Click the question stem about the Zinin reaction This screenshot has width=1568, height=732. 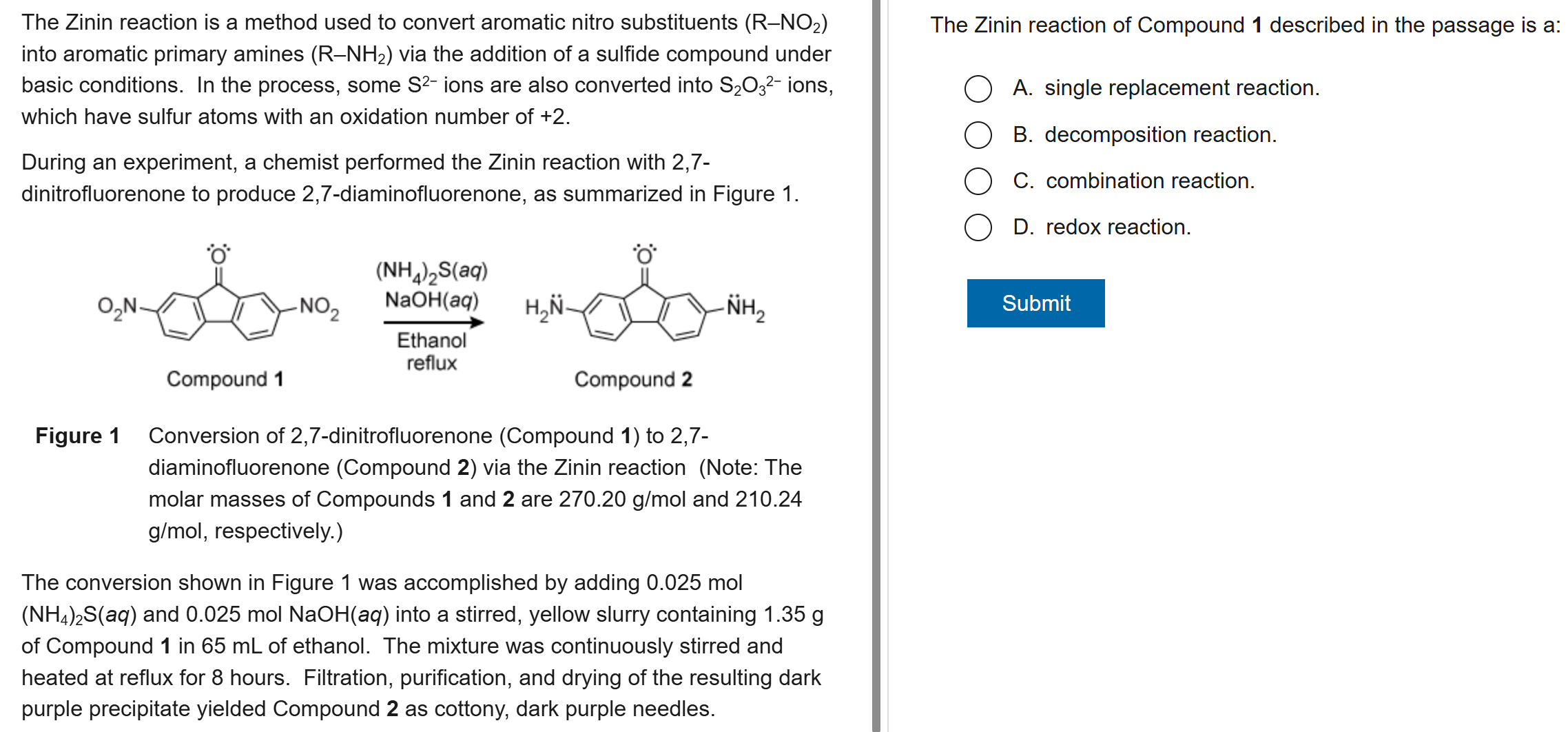(1245, 26)
